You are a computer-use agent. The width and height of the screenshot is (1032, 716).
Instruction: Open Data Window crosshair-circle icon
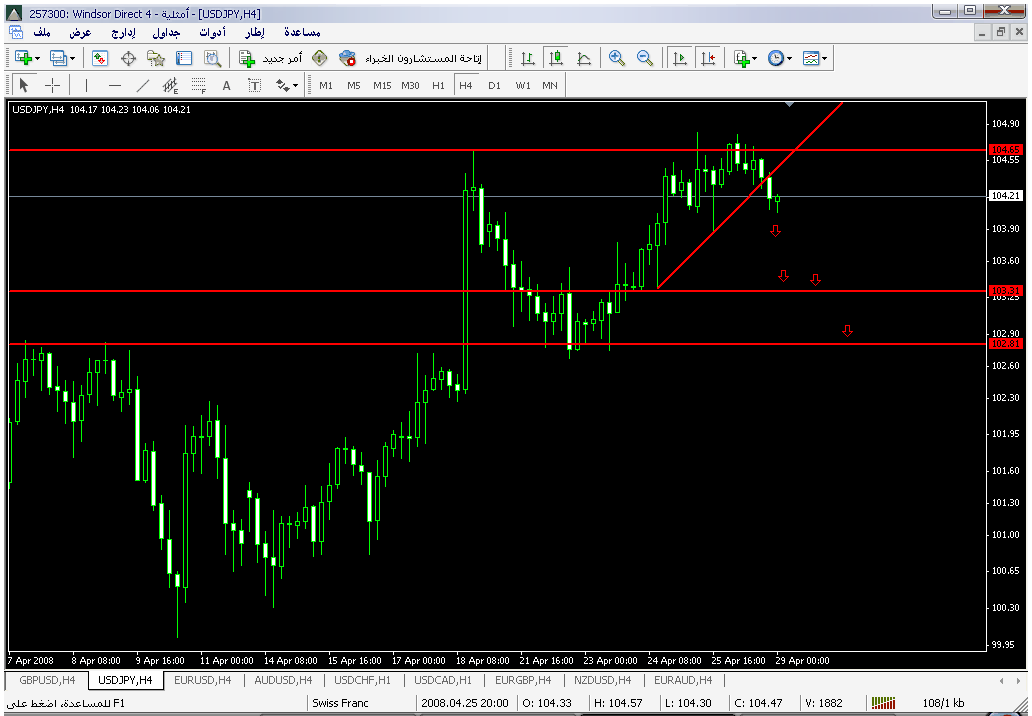pyautogui.click(x=128, y=59)
